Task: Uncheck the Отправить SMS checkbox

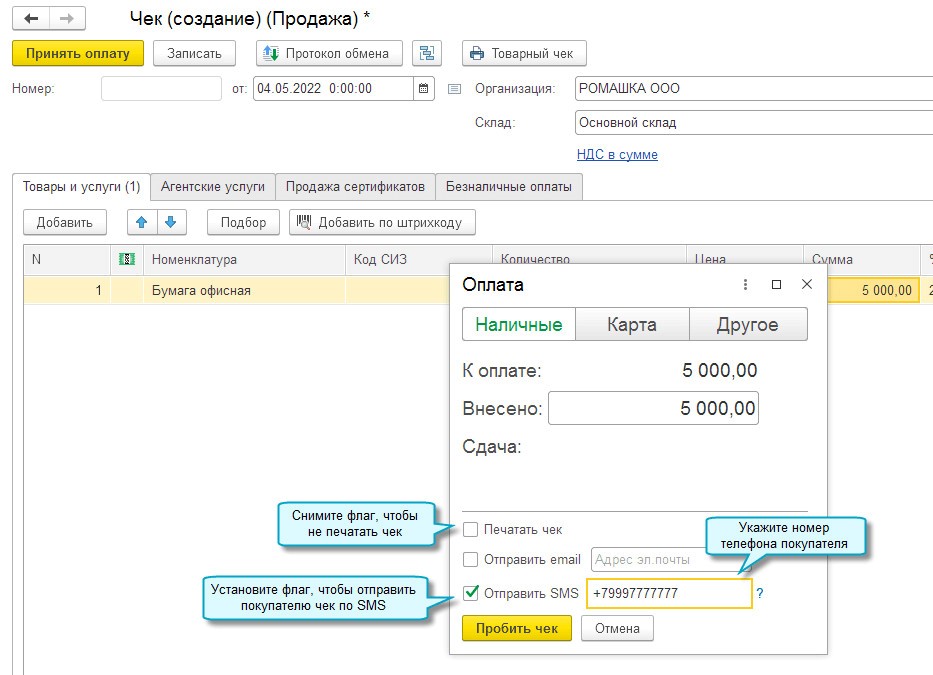Action: pyautogui.click(x=471, y=593)
